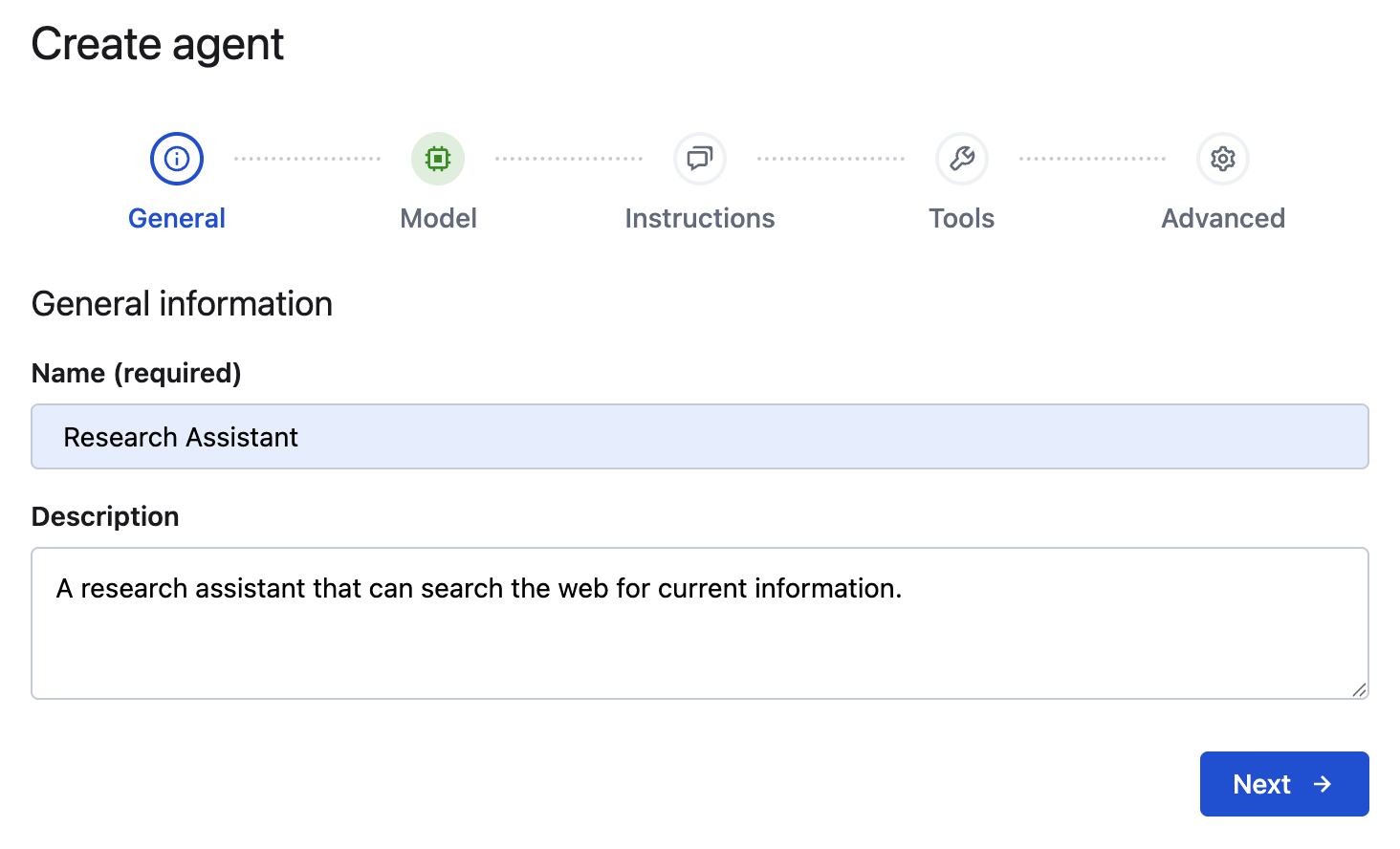Click the Advanced gear icon
The width and height of the screenshot is (1400, 849).
(1222, 159)
